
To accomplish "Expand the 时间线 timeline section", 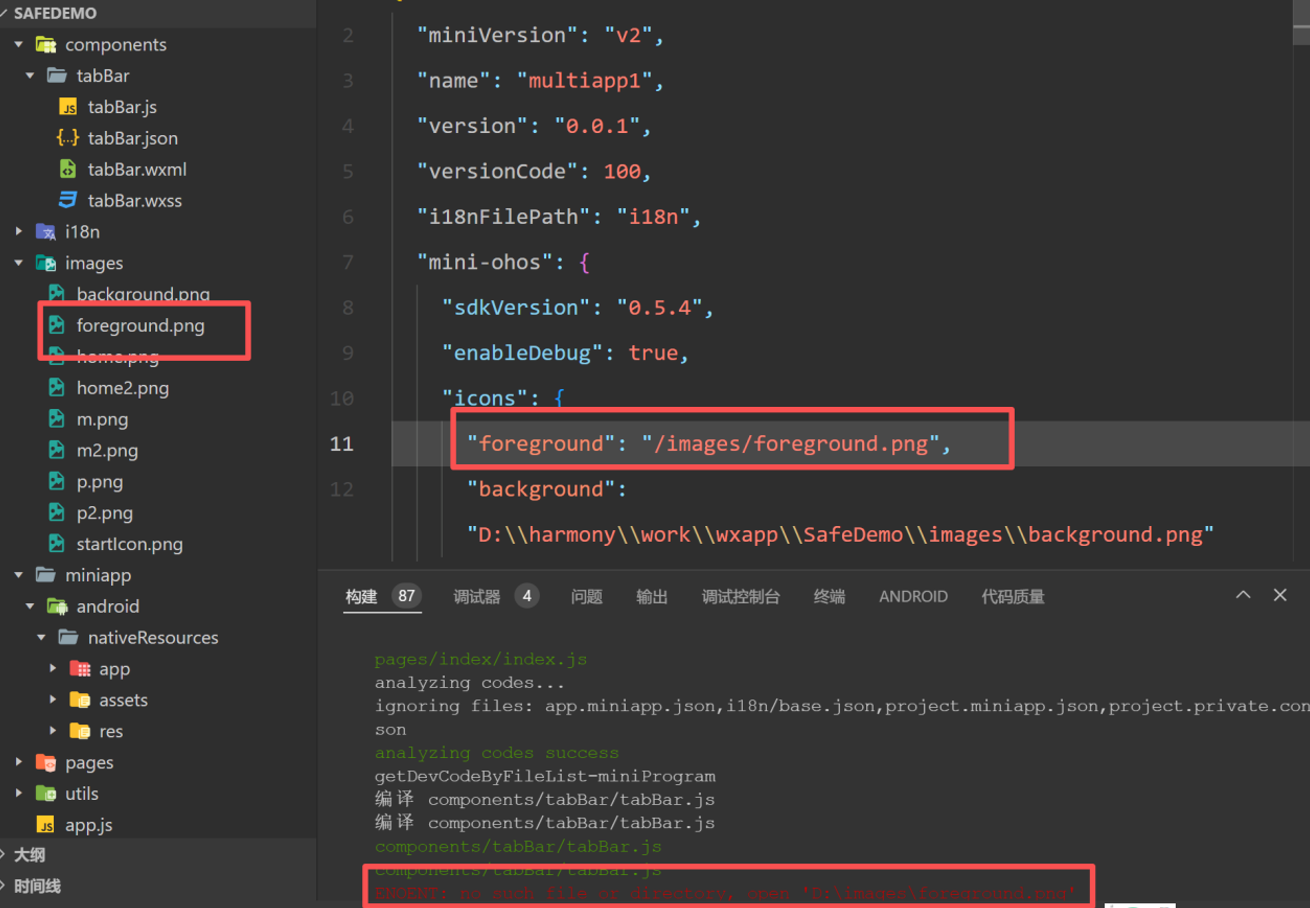I will pos(36,886).
